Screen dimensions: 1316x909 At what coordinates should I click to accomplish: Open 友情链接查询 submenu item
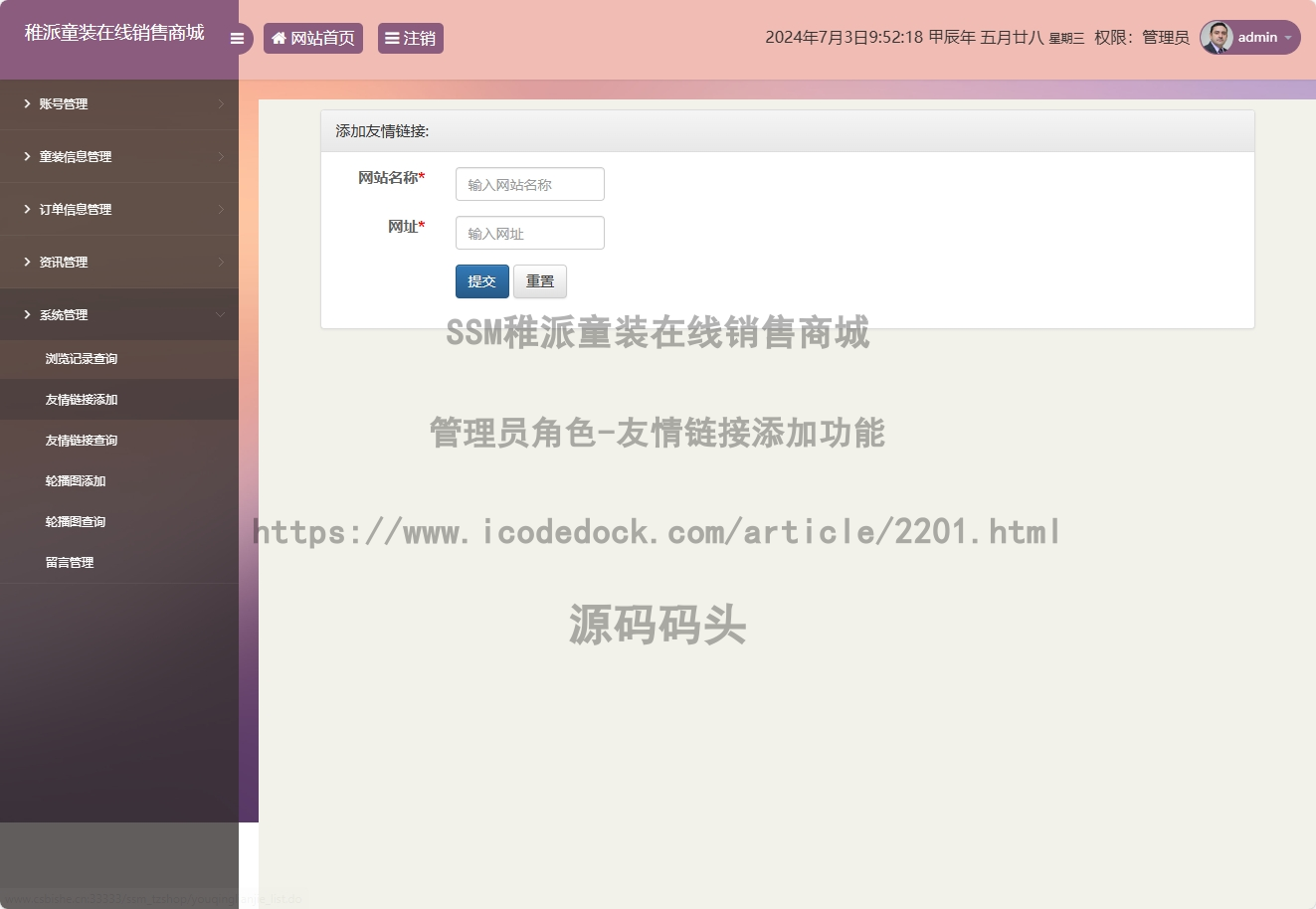(119, 441)
